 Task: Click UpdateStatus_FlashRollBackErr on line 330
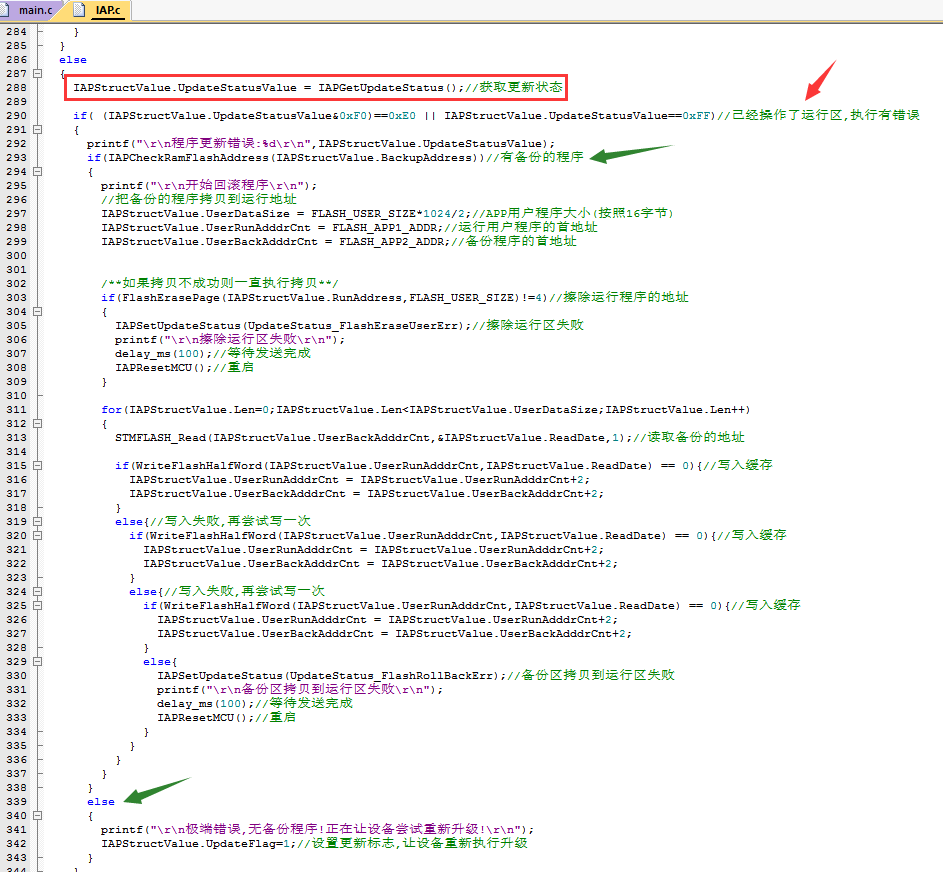pyautogui.click(x=391, y=676)
